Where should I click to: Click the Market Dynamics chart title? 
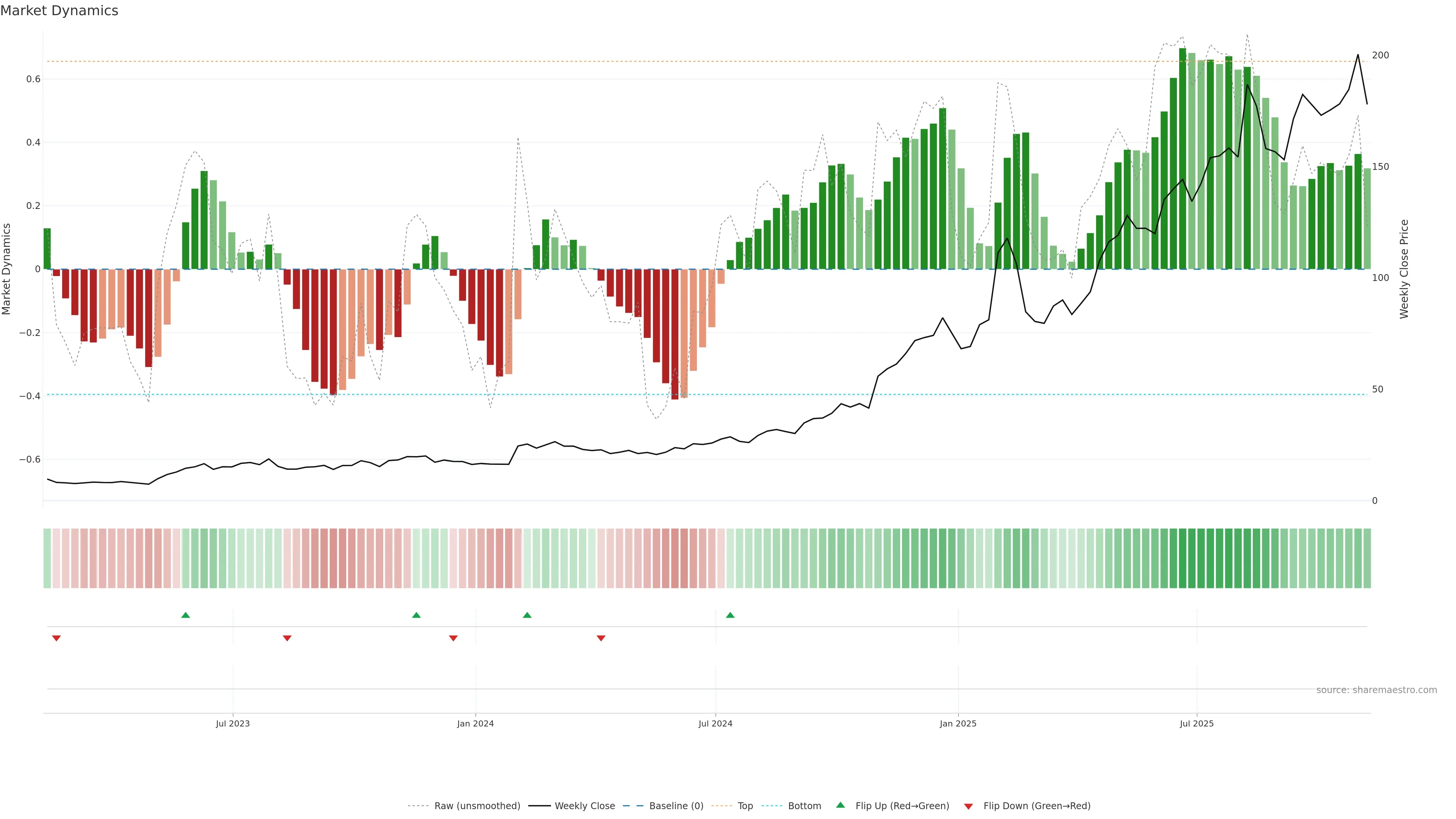point(60,11)
